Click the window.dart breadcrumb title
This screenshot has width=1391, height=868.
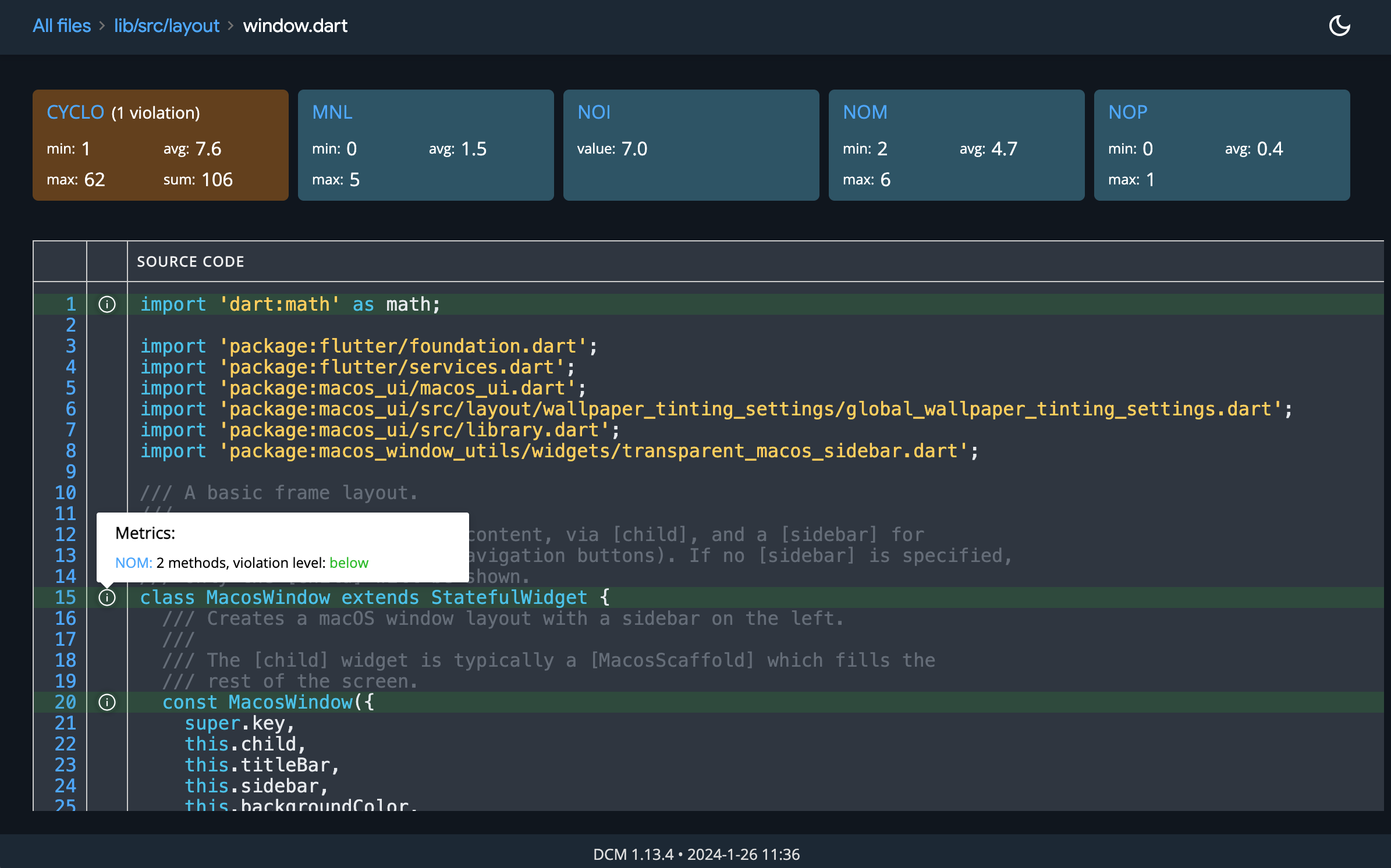295,26
